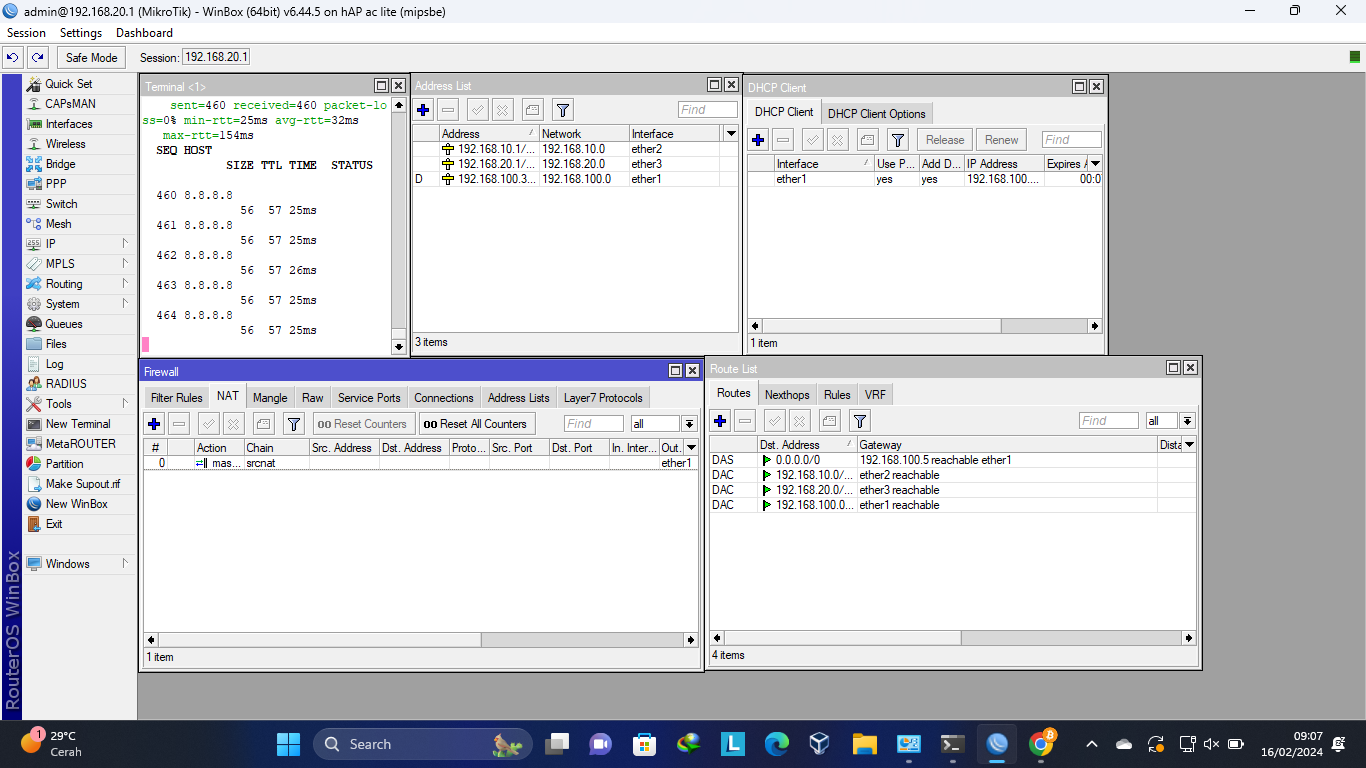Switch to VRF tab in Route List
Image resolution: width=1366 pixels, height=768 pixels.
(875, 394)
